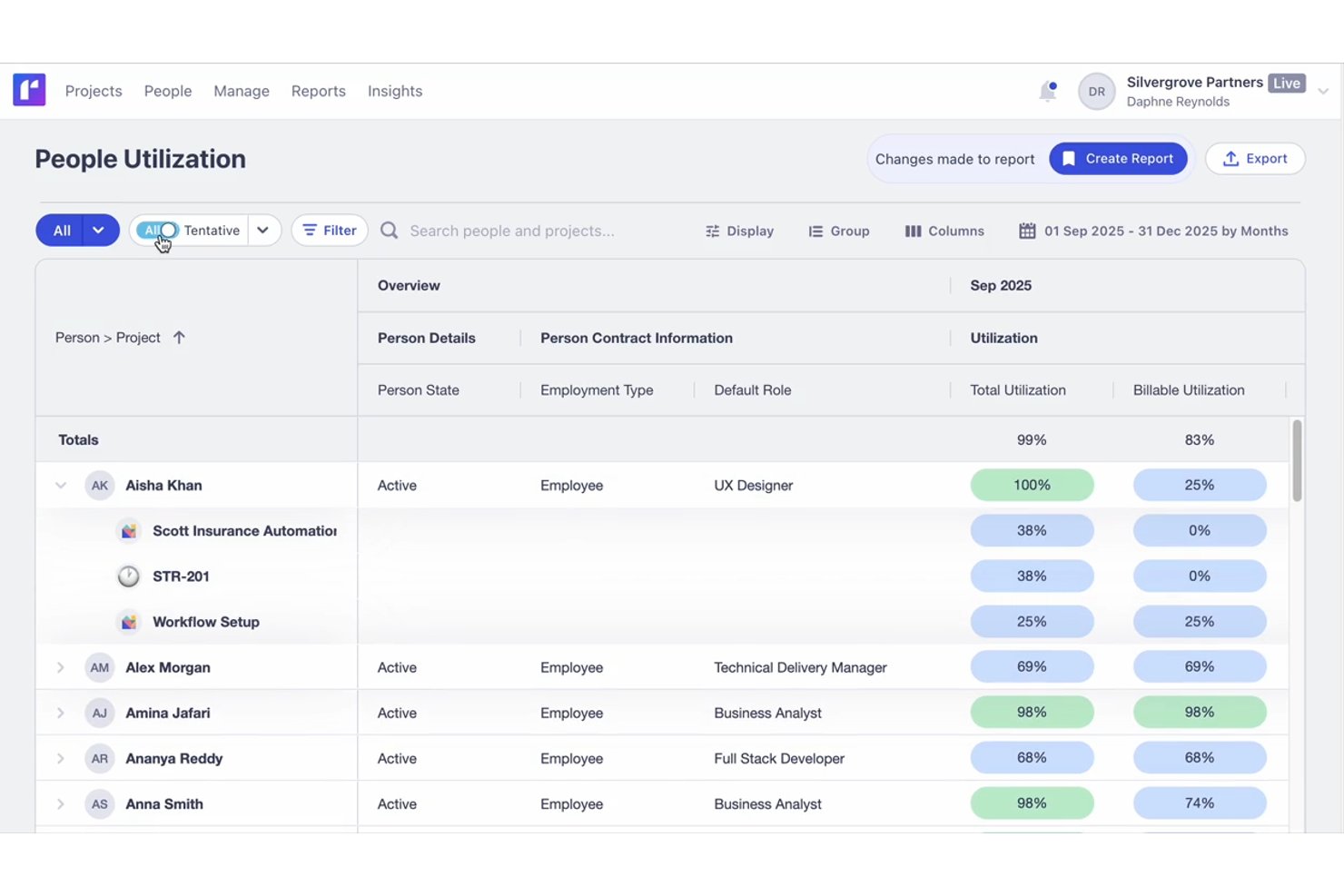Expand the Alex Morgan row
Image resolution: width=1344 pixels, height=896 pixels.
(61, 667)
